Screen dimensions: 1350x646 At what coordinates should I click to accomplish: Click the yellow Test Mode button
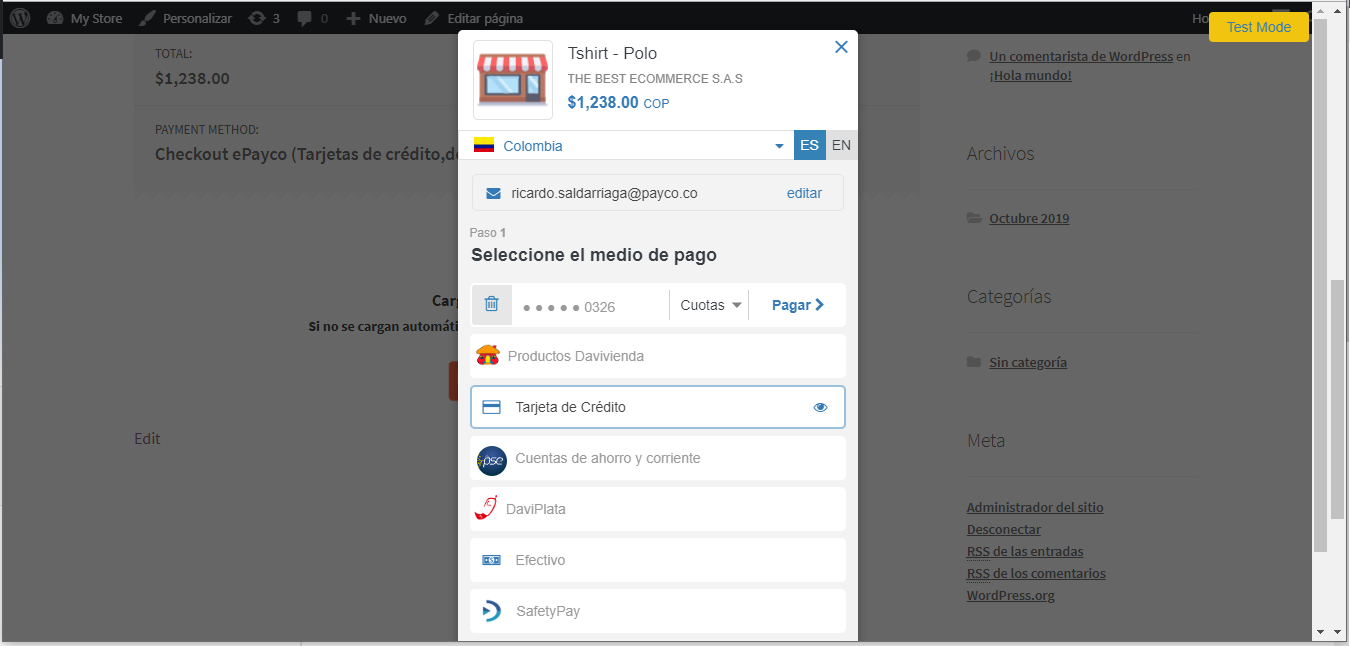click(x=1259, y=27)
